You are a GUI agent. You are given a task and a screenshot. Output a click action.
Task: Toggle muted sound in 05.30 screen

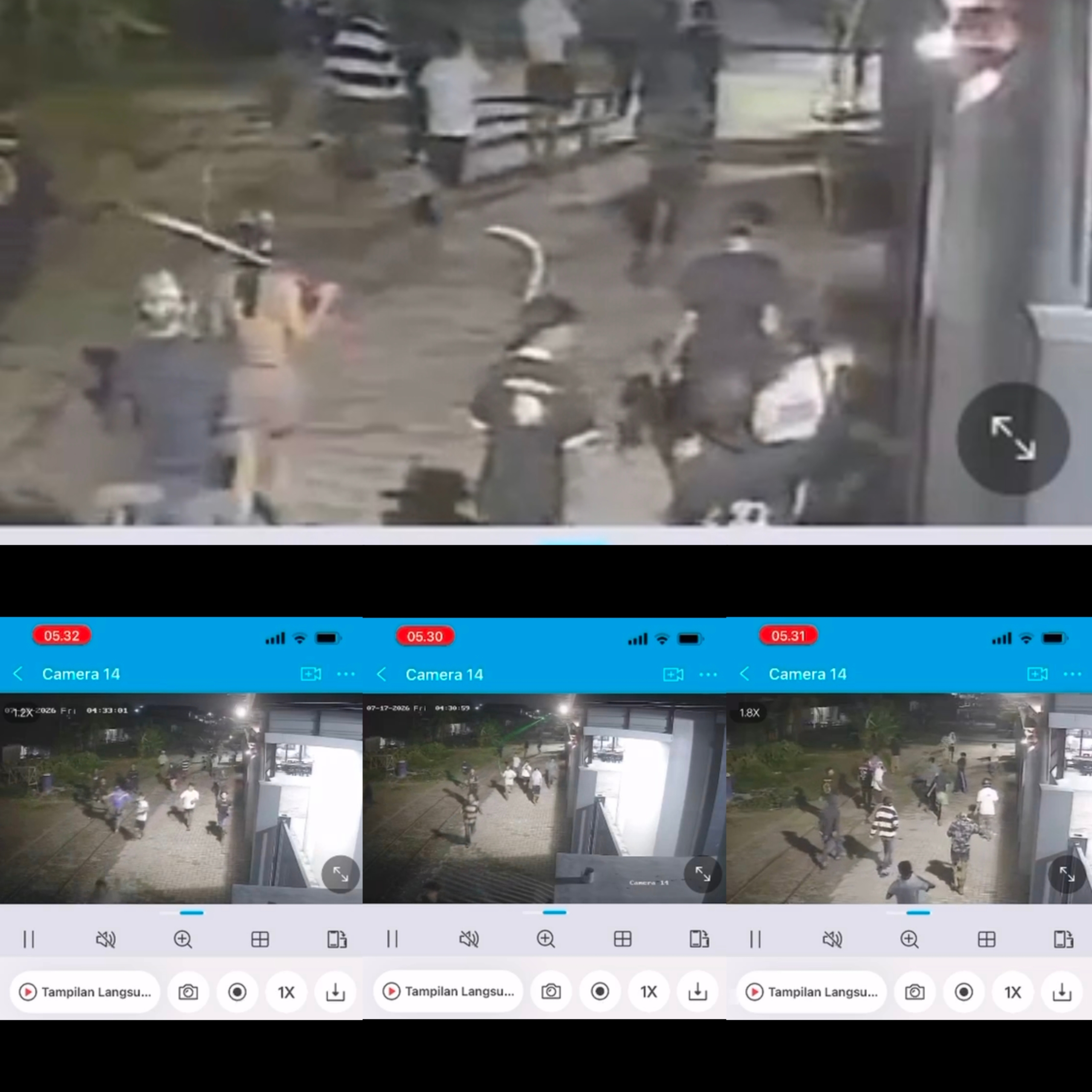tap(469, 939)
